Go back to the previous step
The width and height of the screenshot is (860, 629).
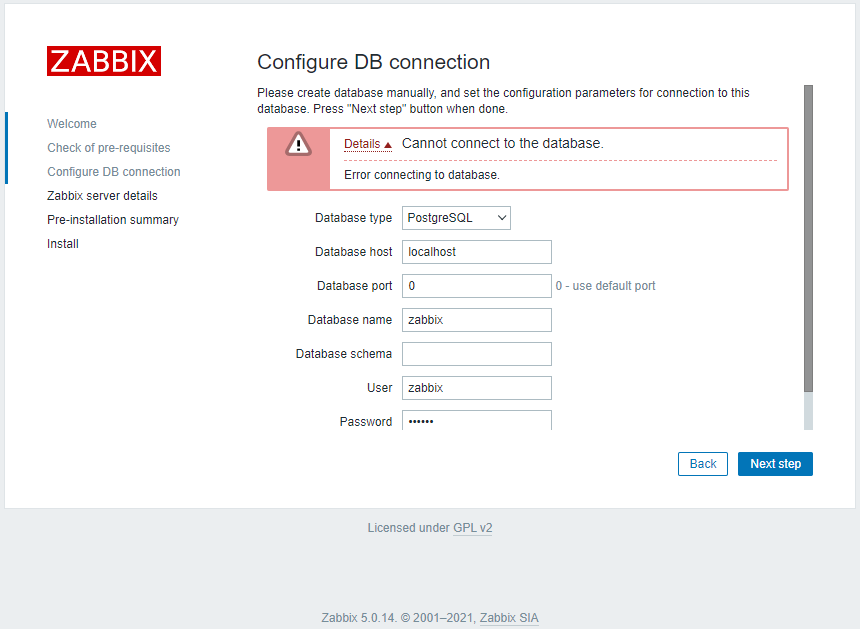[x=702, y=463]
